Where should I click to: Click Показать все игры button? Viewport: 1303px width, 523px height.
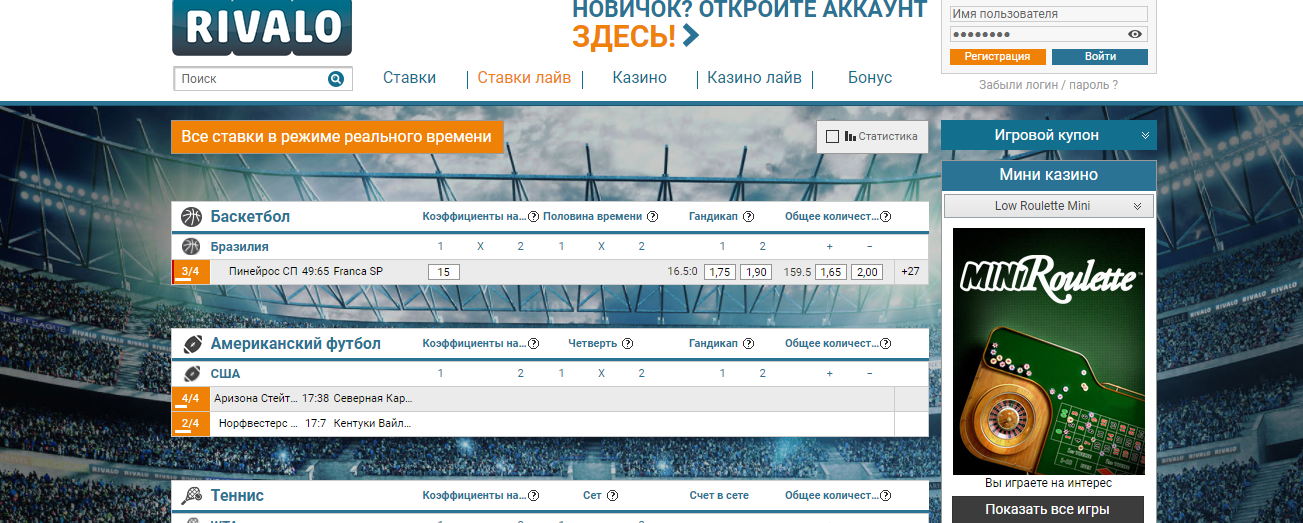click(1049, 510)
